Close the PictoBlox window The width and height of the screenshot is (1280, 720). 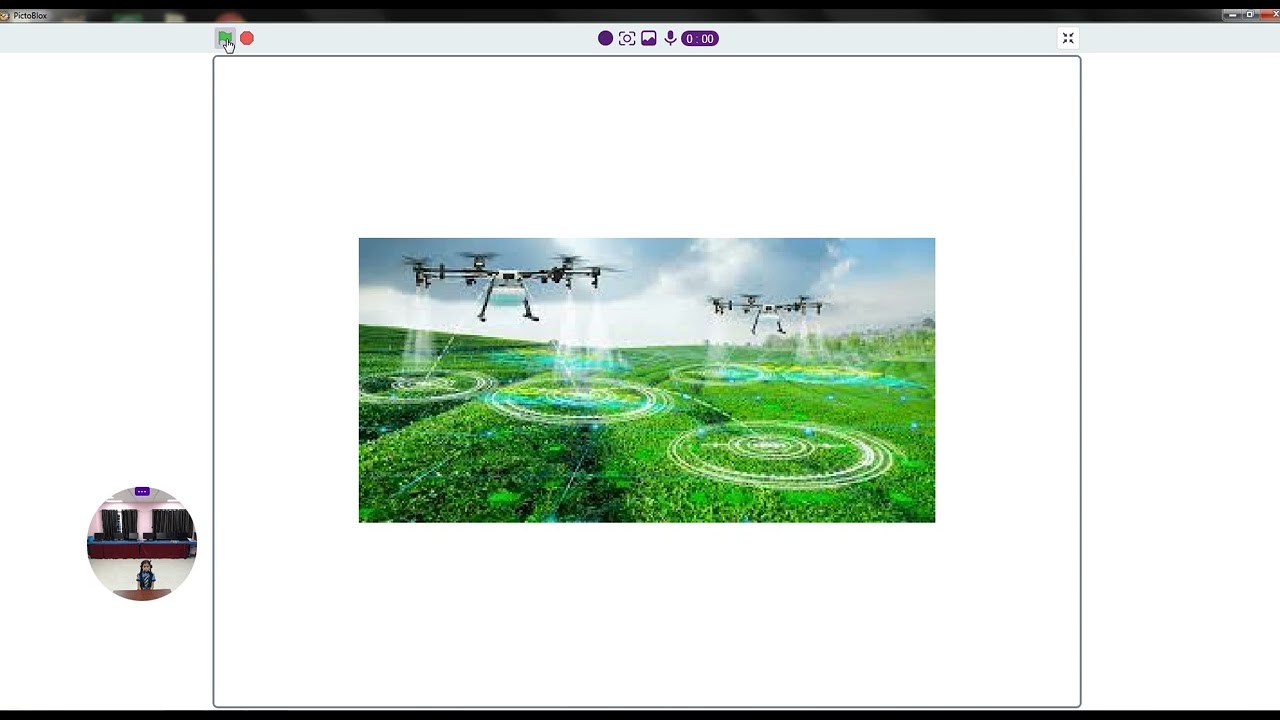coord(1268,15)
